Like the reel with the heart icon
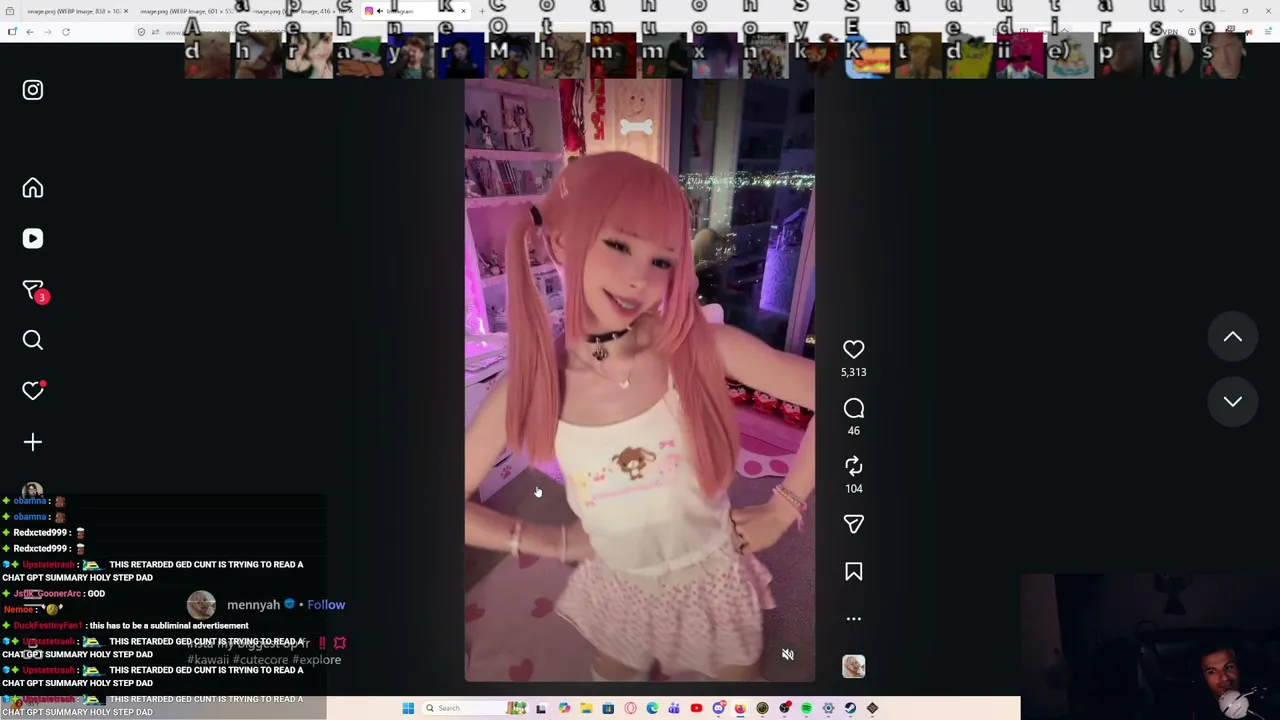Screen dimensions: 1280x720 (x=853, y=349)
